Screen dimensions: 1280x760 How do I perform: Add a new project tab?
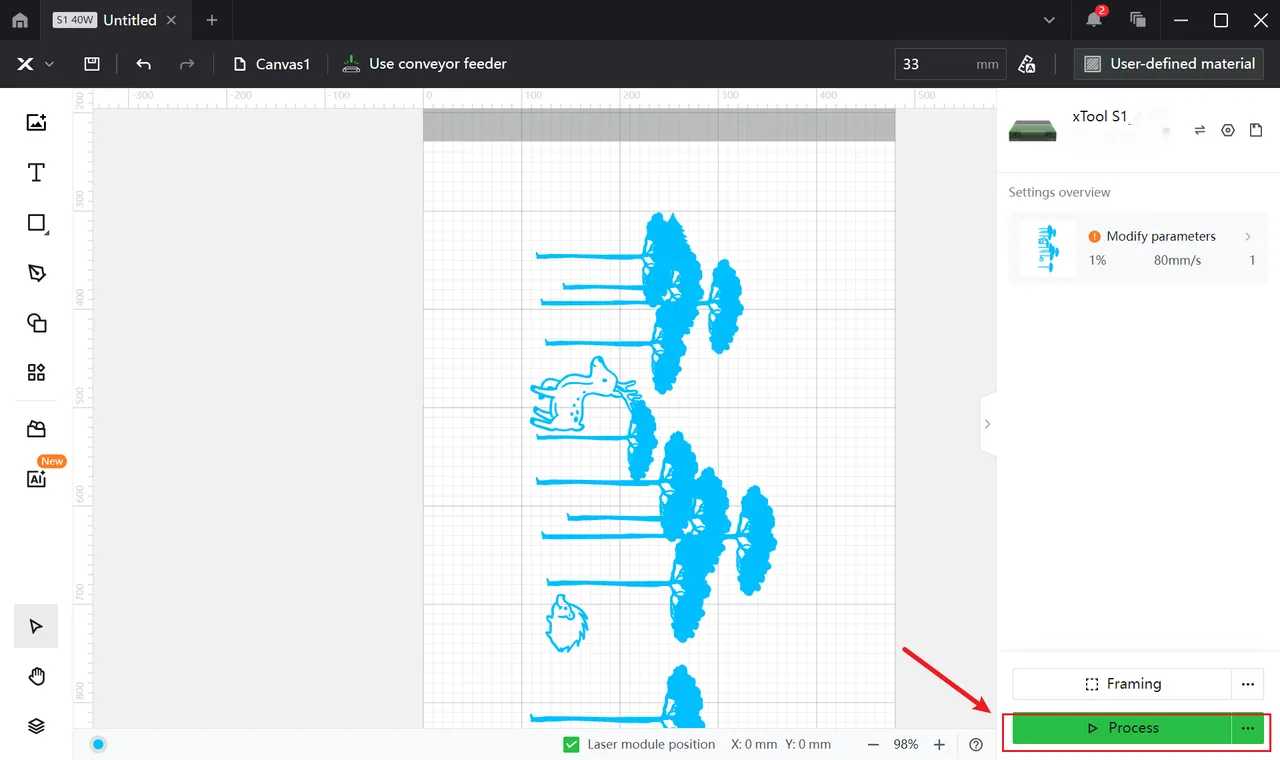pyautogui.click(x=212, y=20)
